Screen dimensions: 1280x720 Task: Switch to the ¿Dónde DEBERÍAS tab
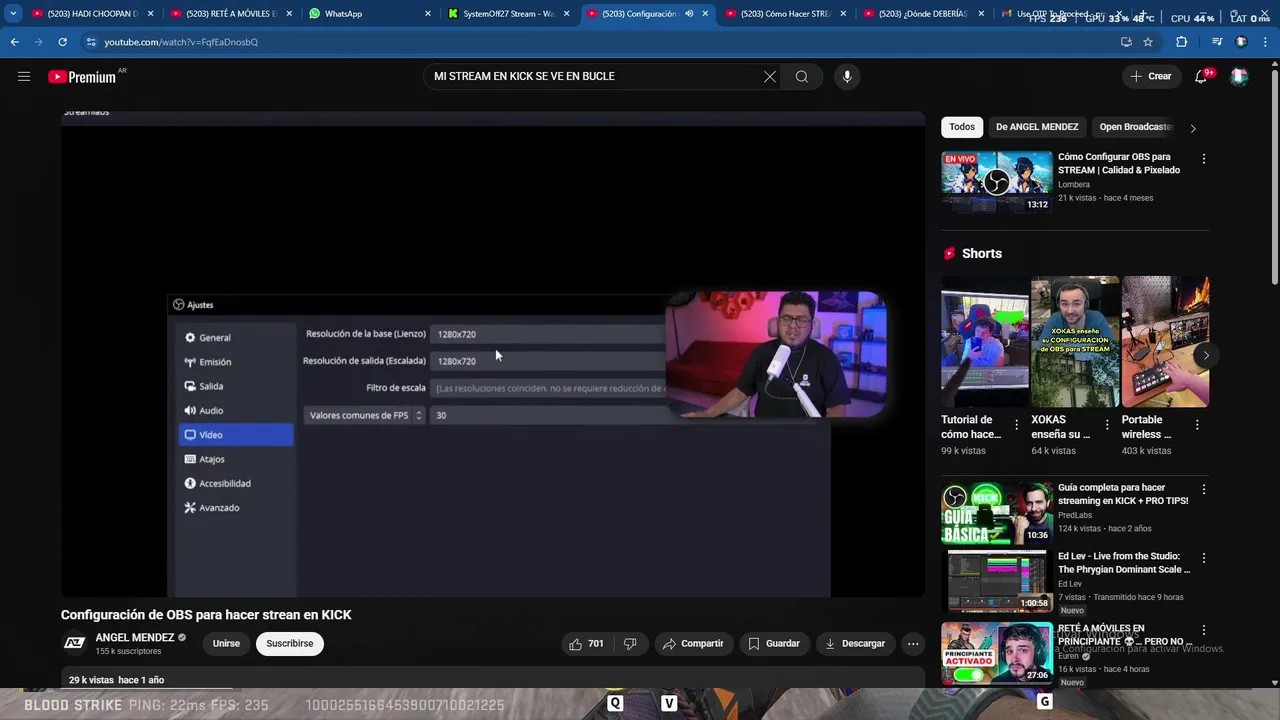pos(922,14)
